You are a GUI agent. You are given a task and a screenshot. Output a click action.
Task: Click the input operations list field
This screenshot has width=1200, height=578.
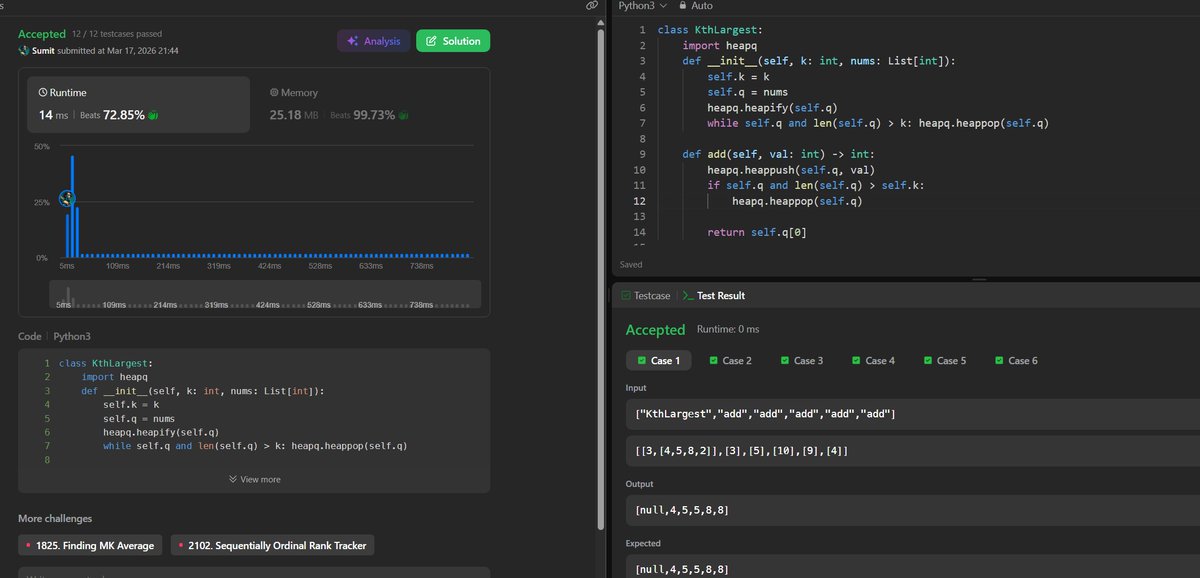tap(912, 414)
